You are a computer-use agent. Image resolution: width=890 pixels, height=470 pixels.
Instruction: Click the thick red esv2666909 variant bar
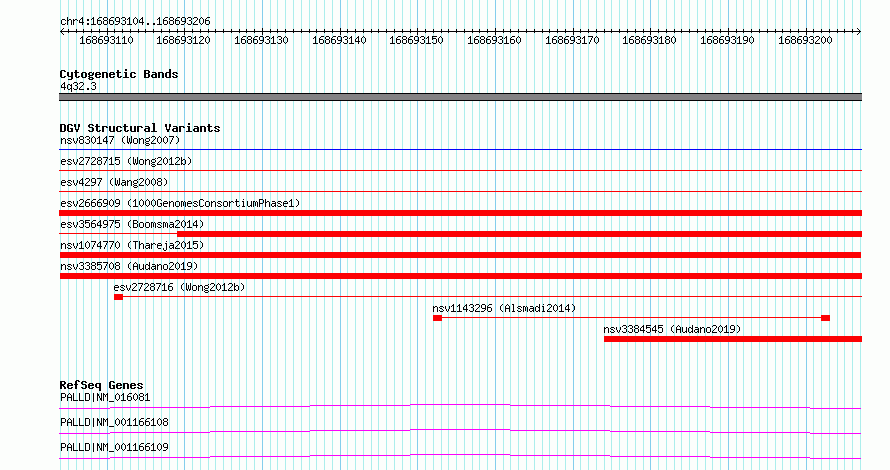pos(460,213)
